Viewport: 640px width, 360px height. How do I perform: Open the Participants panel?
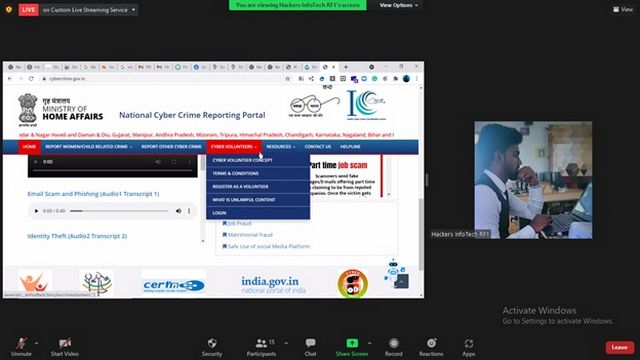click(x=261, y=347)
